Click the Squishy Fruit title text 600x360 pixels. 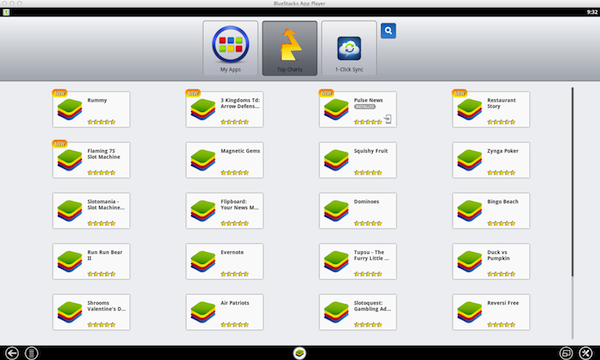coord(371,151)
